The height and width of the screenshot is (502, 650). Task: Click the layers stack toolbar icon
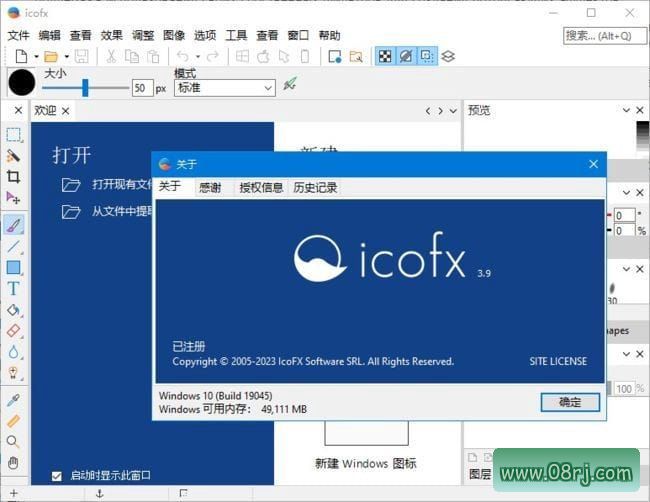[x=448, y=56]
